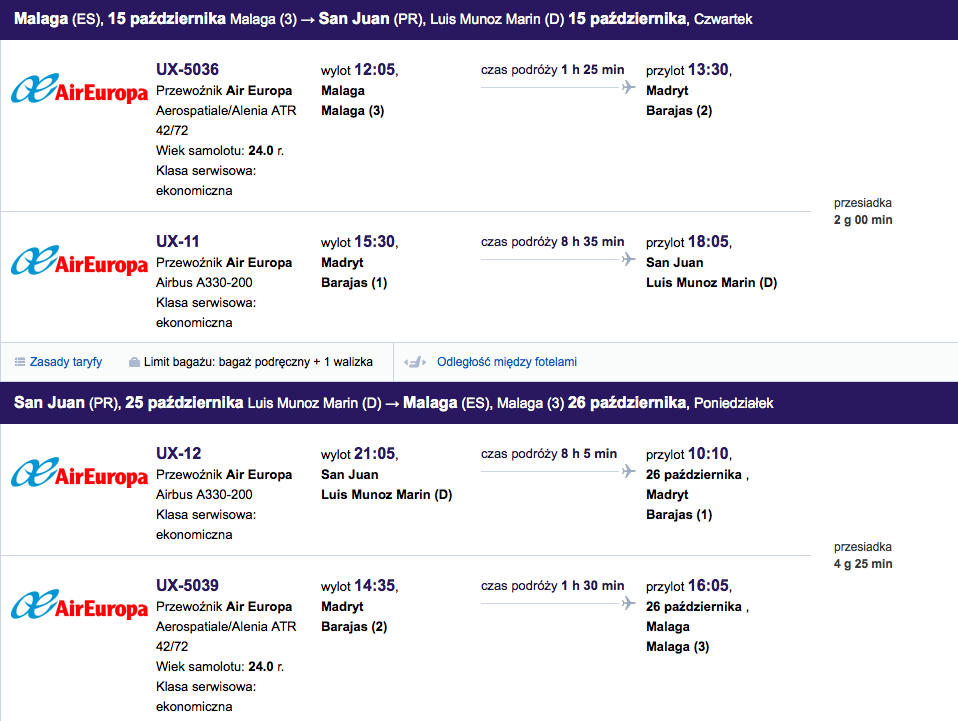Click the San Juan to Malaga header bar

tap(479, 403)
